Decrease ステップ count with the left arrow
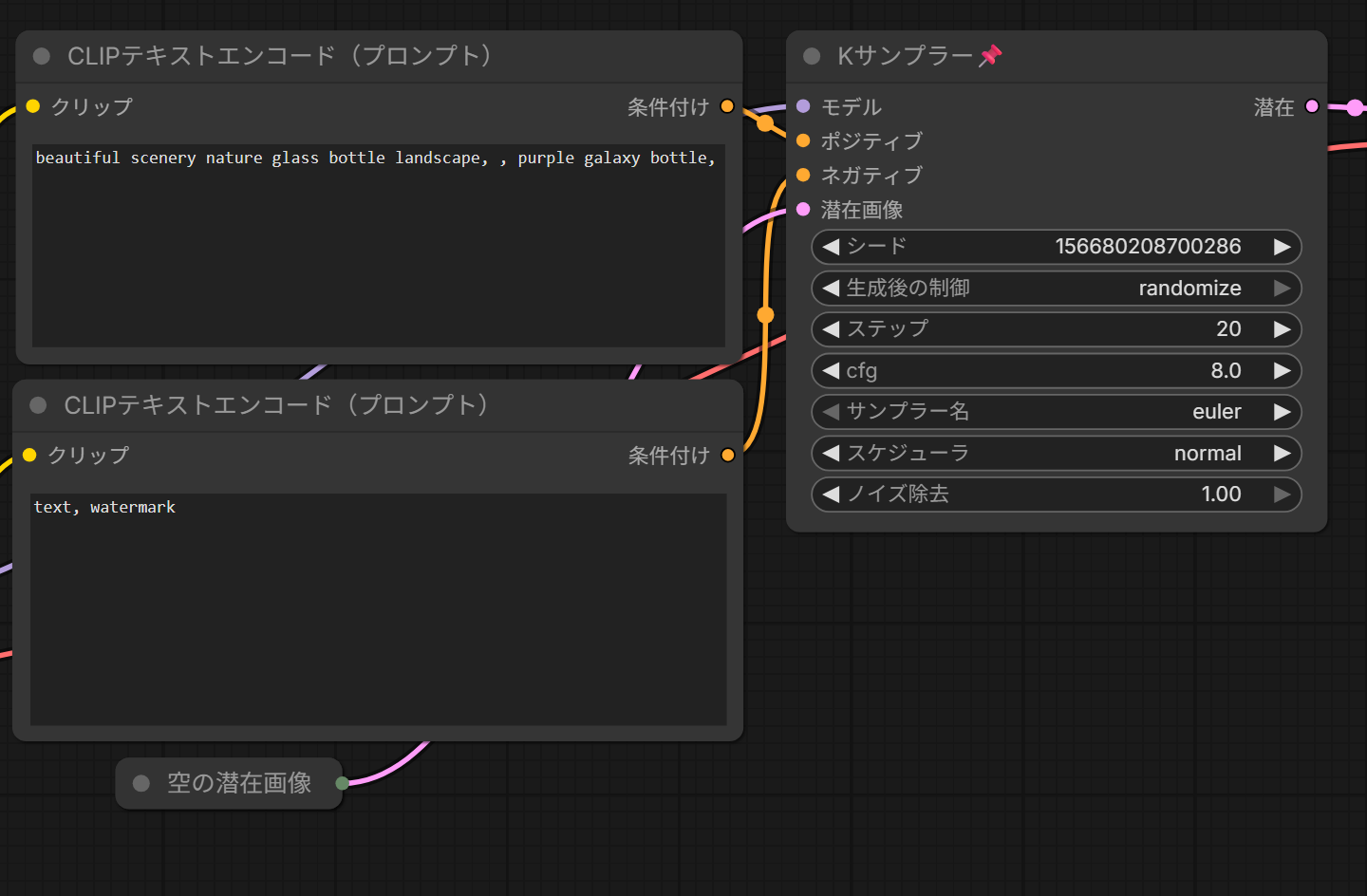The image size is (1367, 896). pos(832,329)
